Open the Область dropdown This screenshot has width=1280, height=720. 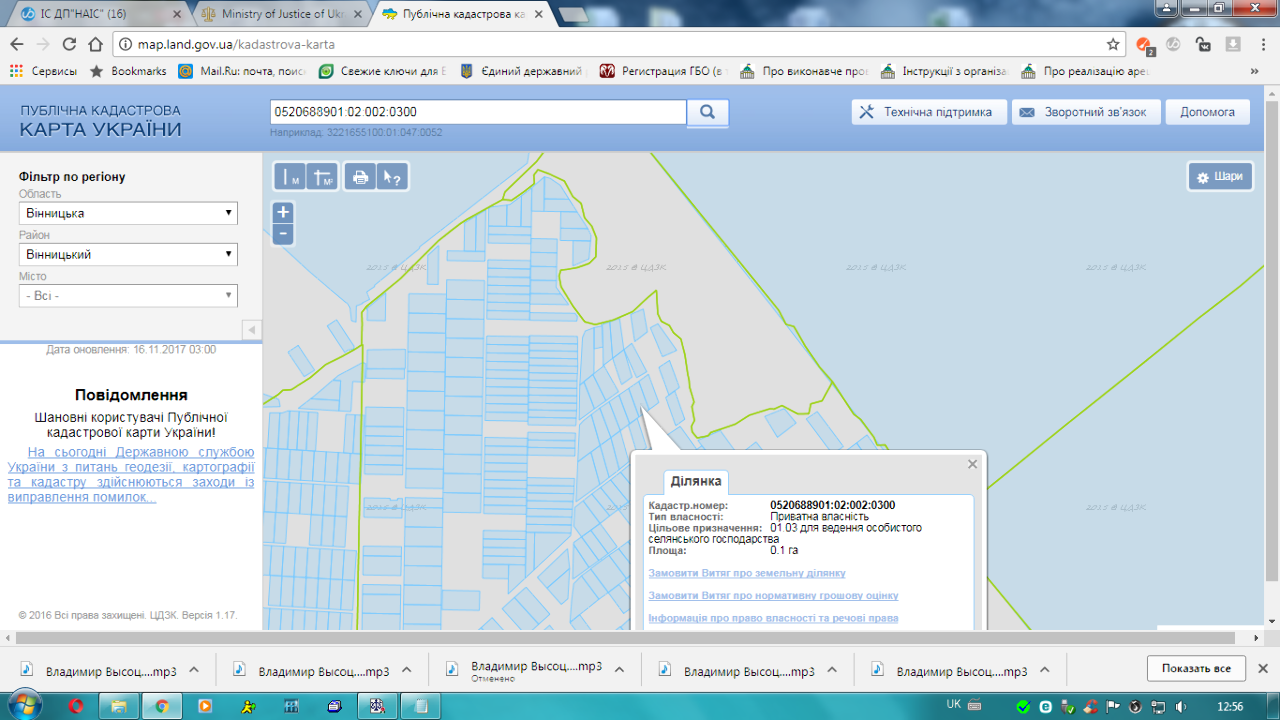(x=128, y=213)
